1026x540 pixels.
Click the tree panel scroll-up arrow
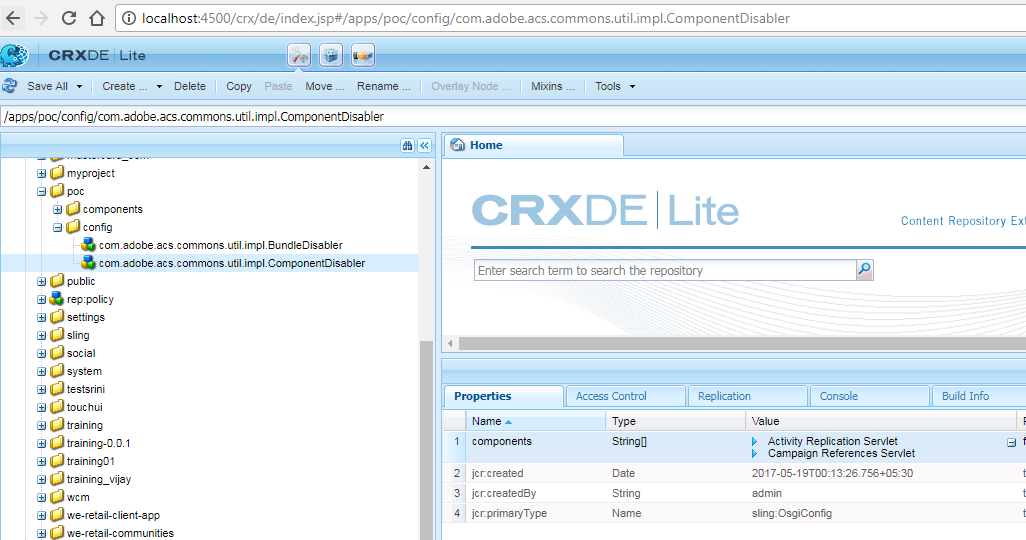[427, 168]
